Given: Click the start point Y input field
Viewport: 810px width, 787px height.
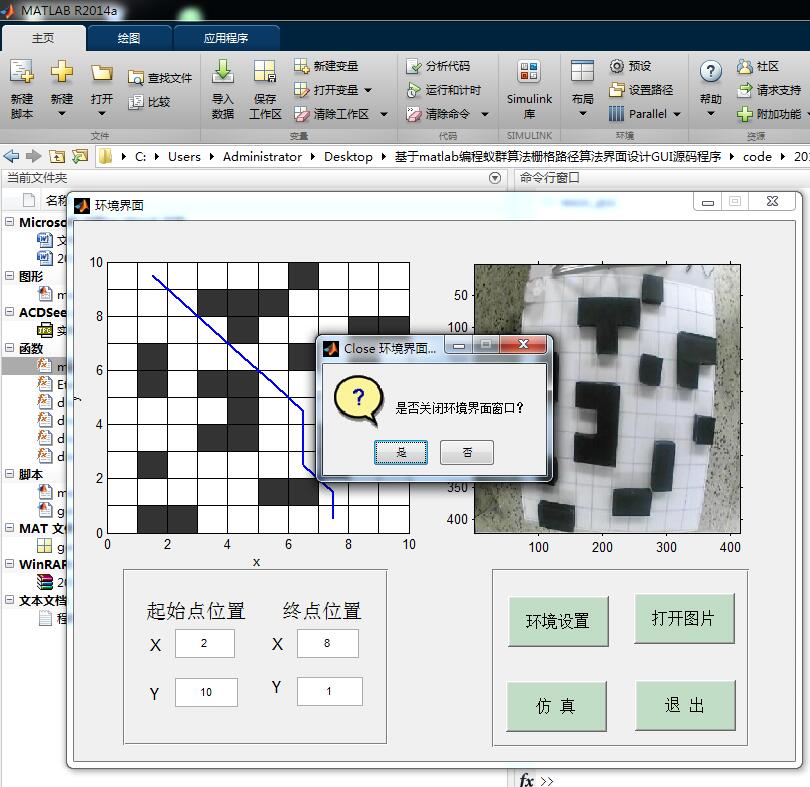Looking at the screenshot, I should [x=206, y=692].
